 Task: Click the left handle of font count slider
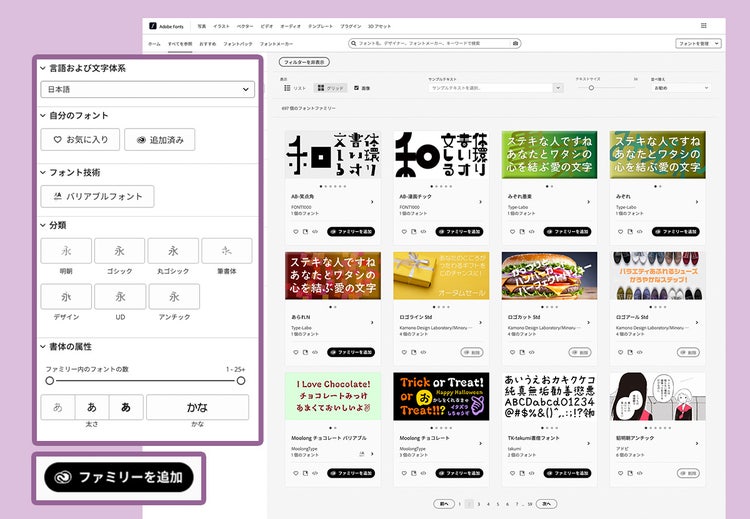point(50,381)
